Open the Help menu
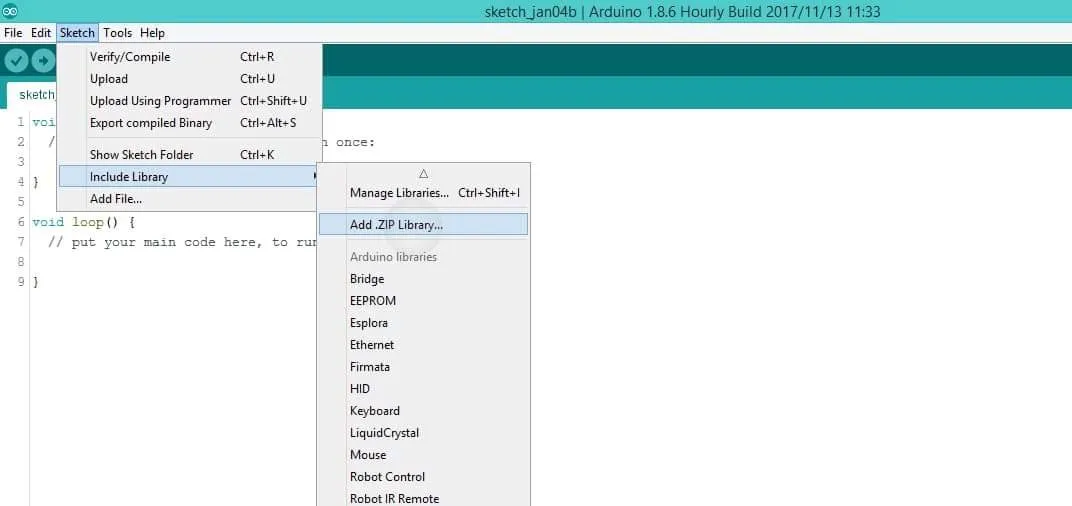The width and height of the screenshot is (1072, 506). point(152,33)
